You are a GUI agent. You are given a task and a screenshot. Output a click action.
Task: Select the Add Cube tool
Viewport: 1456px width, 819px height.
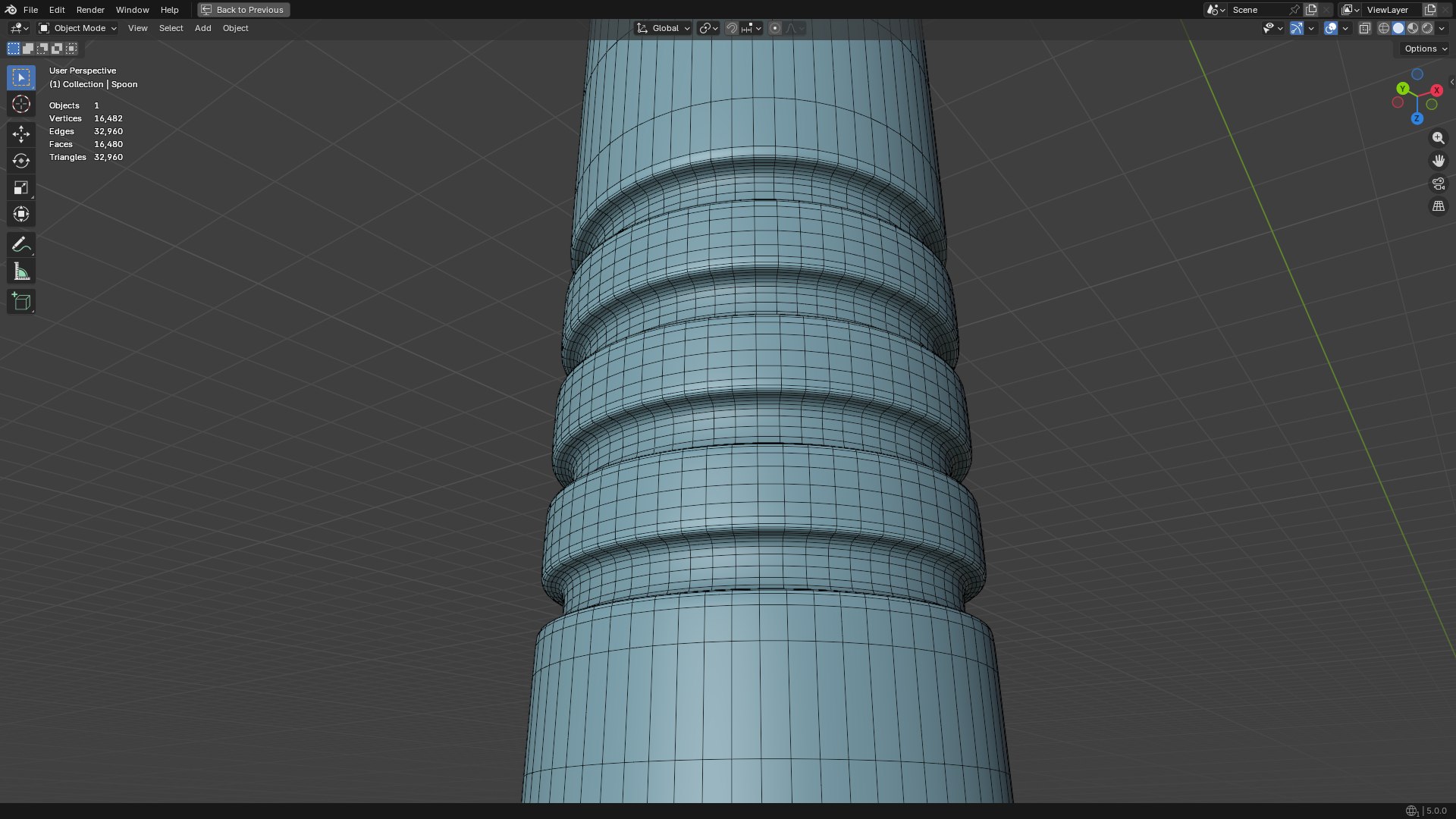click(x=21, y=302)
